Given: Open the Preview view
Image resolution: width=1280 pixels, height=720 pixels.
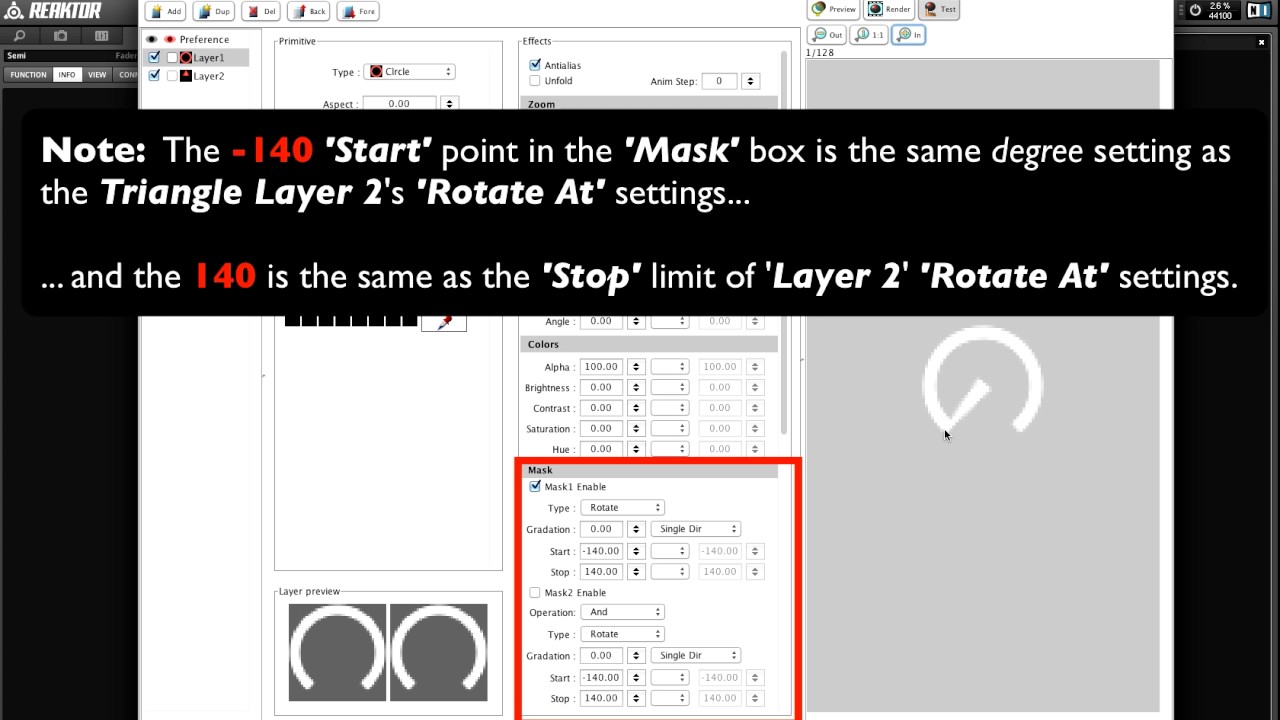Looking at the screenshot, I should click(834, 9).
